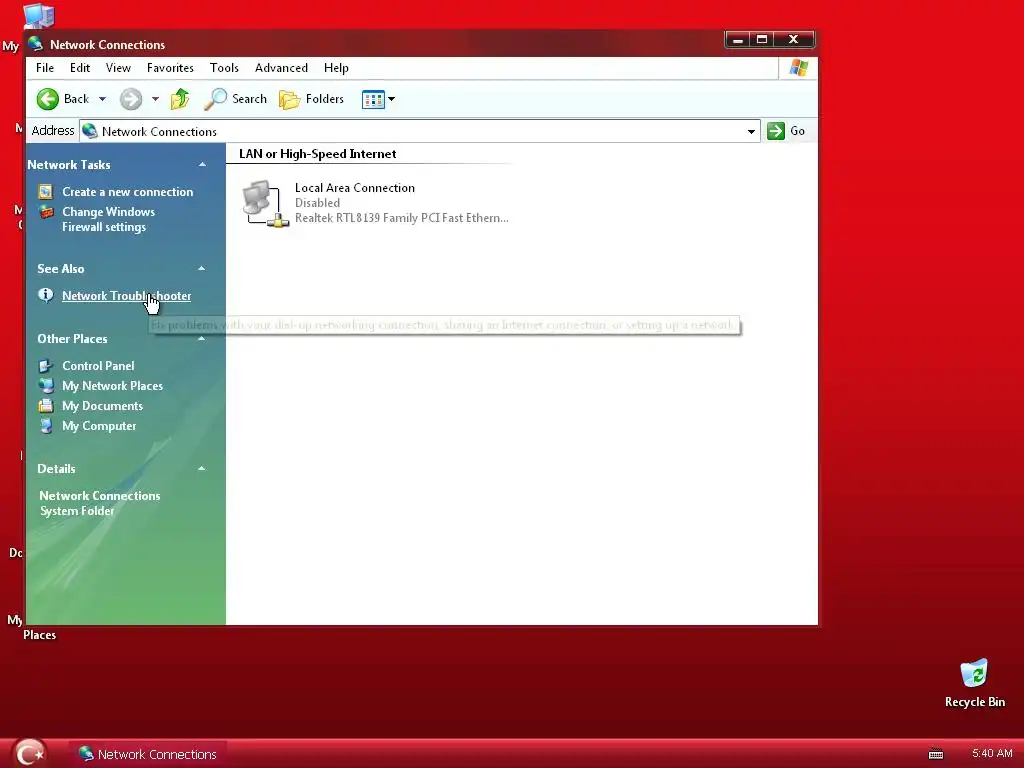Open the Forward history dropdown arrow
This screenshot has height=768, width=1024.
point(155,99)
